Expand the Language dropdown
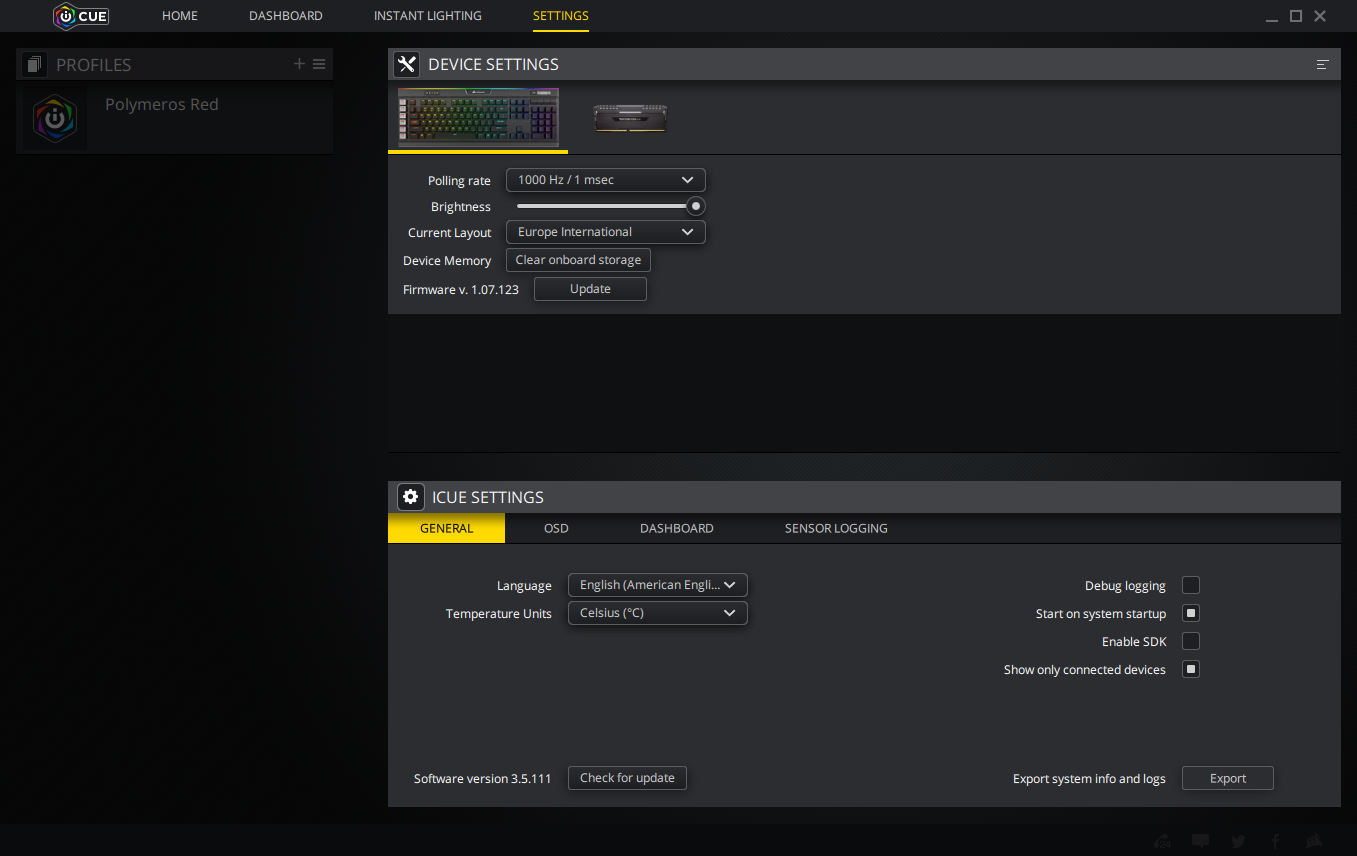The height and width of the screenshot is (856, 1357). tap(657, 585)
